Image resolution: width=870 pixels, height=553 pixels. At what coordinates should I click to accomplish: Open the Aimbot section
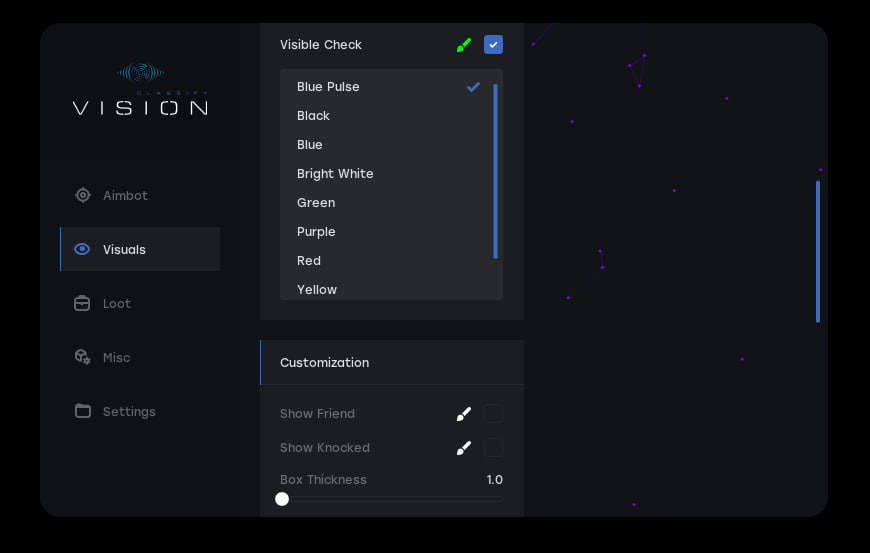[x=140, y=195]
